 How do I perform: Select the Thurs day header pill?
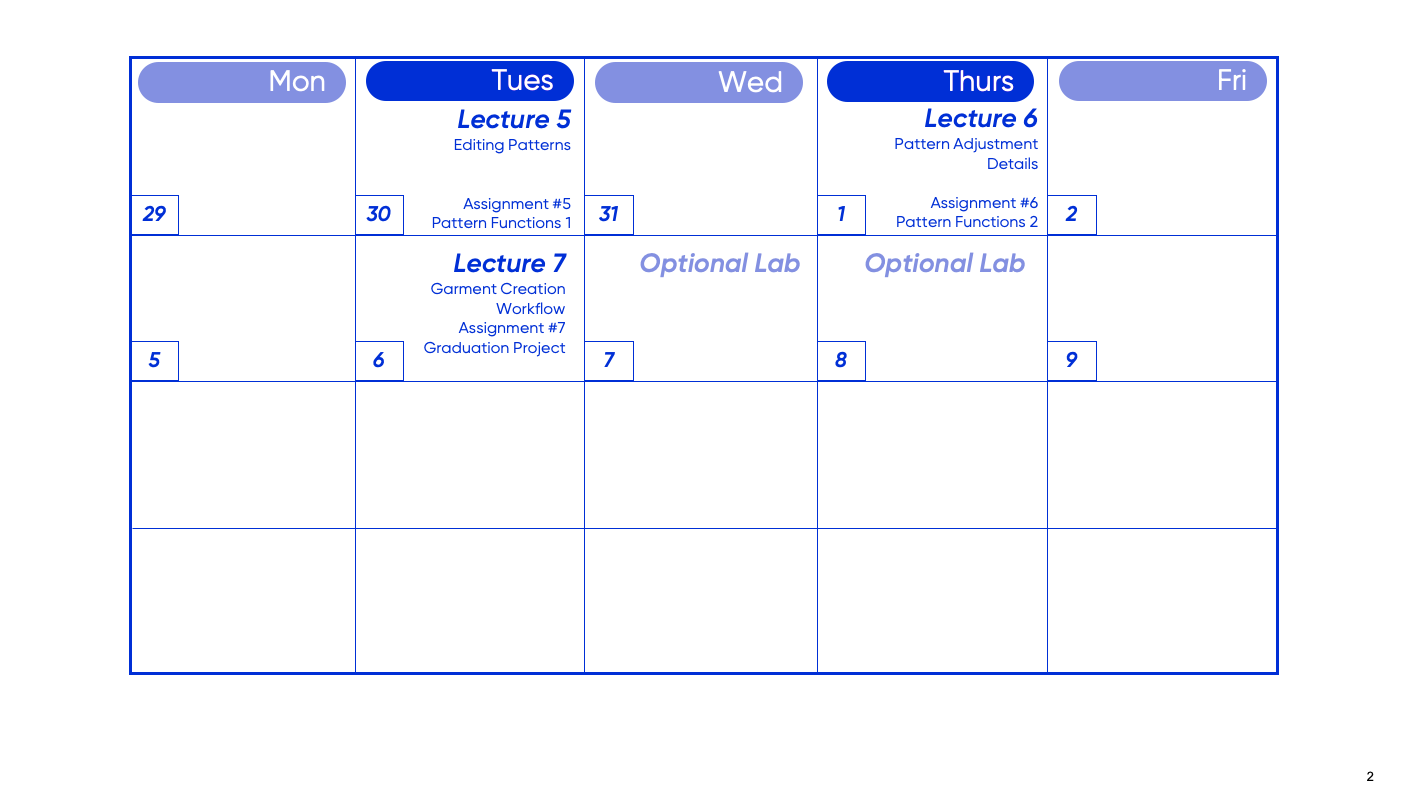930,81
